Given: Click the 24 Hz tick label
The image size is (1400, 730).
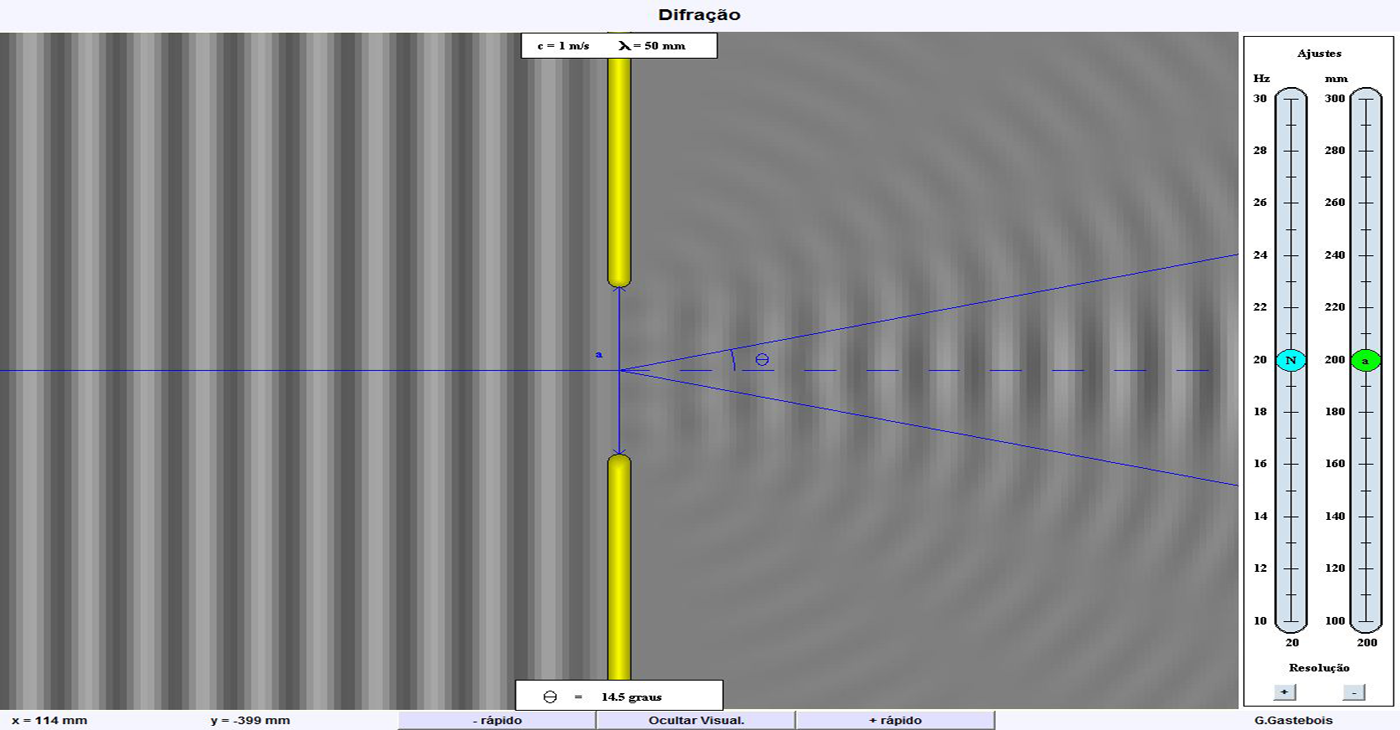Looking at the screenshot, I should (x=1260, y=255).
